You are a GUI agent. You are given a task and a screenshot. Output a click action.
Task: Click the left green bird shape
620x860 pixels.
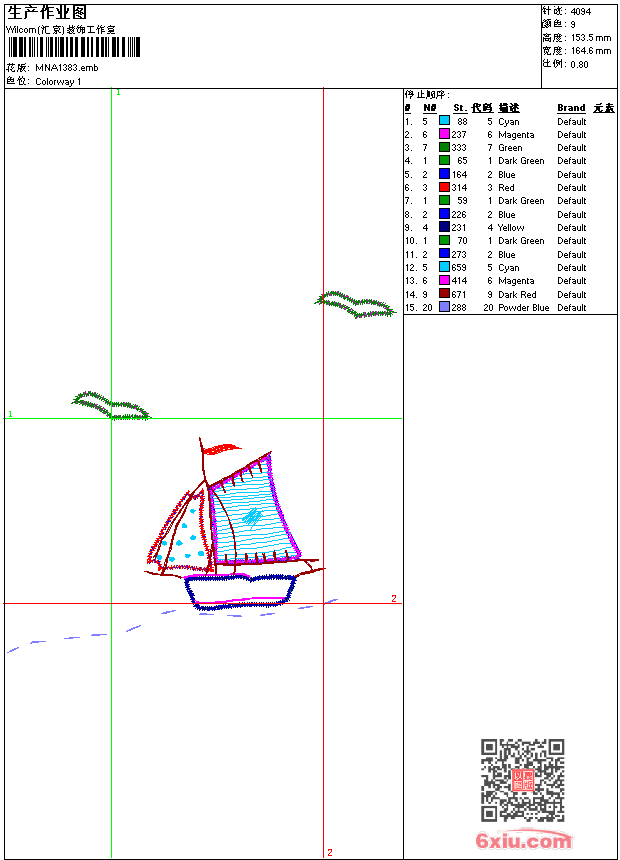(x=111, y=406)
